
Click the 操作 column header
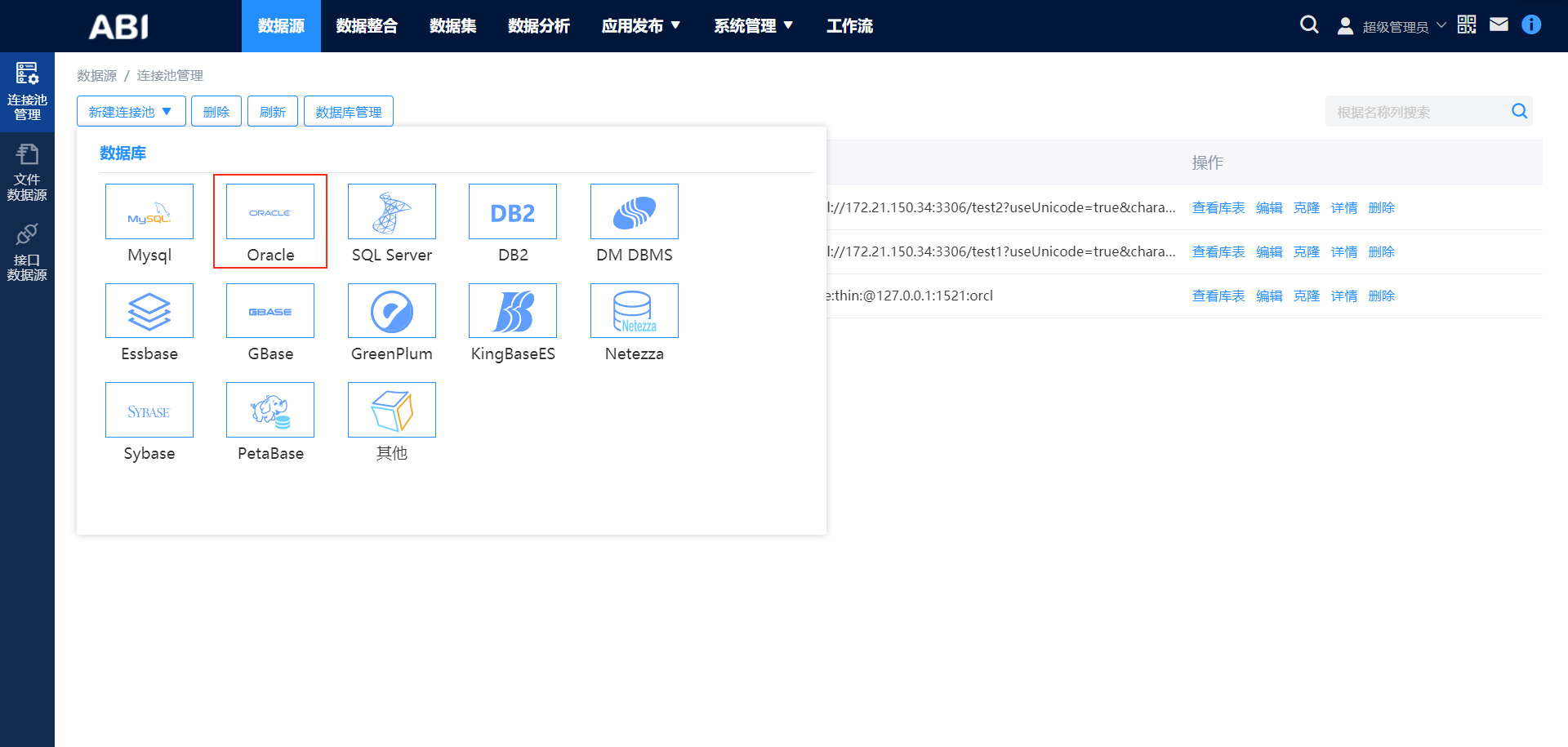click(x=1207, y=162)
